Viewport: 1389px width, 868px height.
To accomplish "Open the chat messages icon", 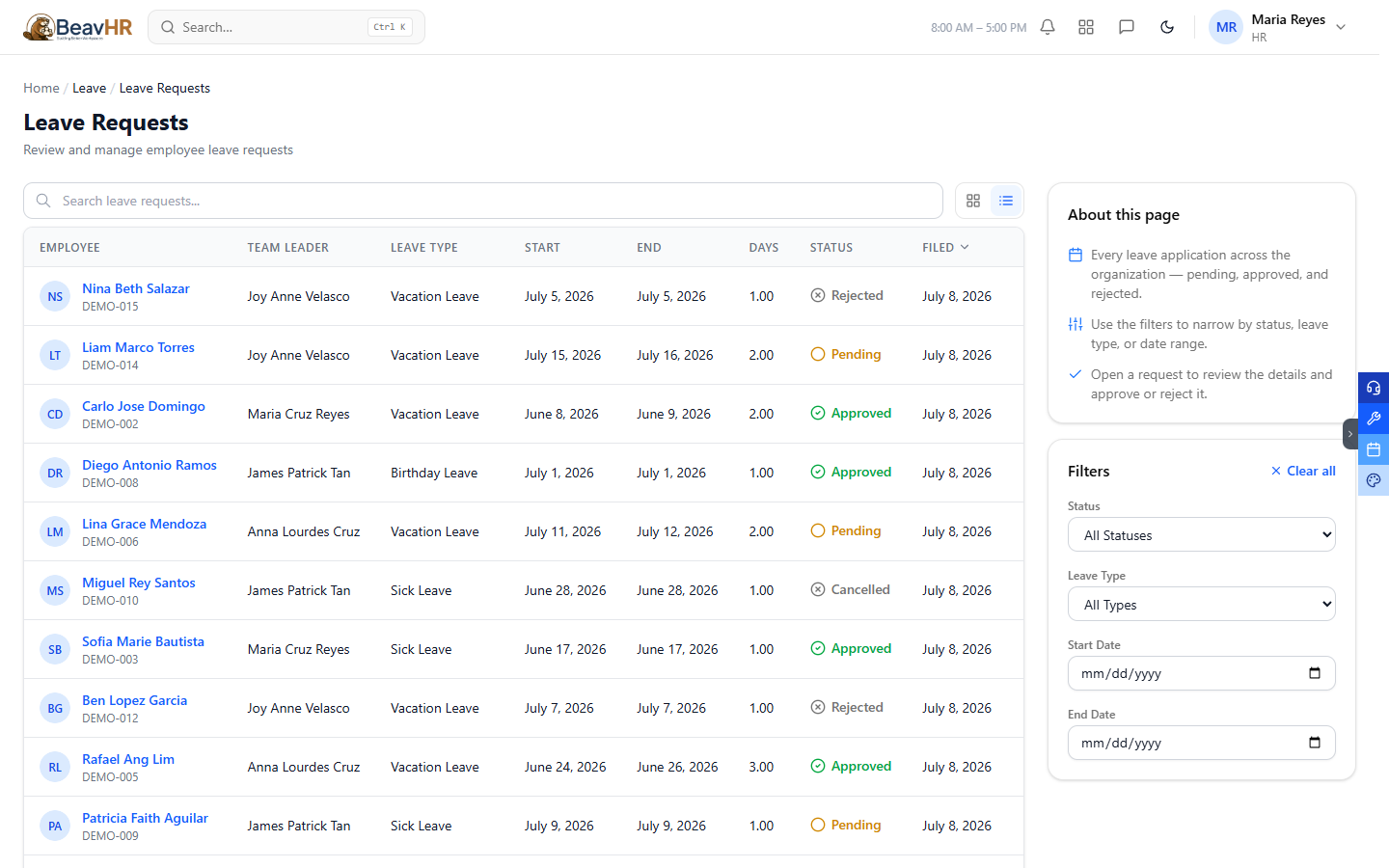I will tap(1126, 27).
